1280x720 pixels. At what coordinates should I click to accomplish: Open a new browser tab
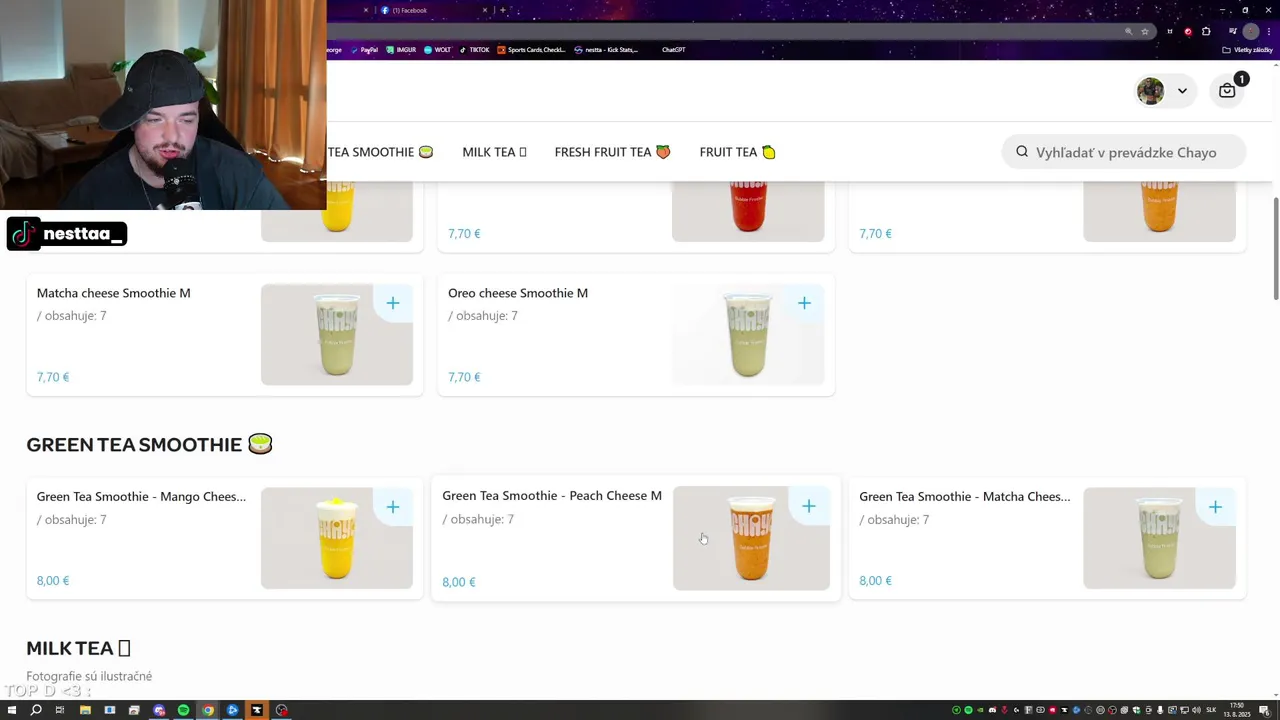pyautogui.click(x=503, y=10)
